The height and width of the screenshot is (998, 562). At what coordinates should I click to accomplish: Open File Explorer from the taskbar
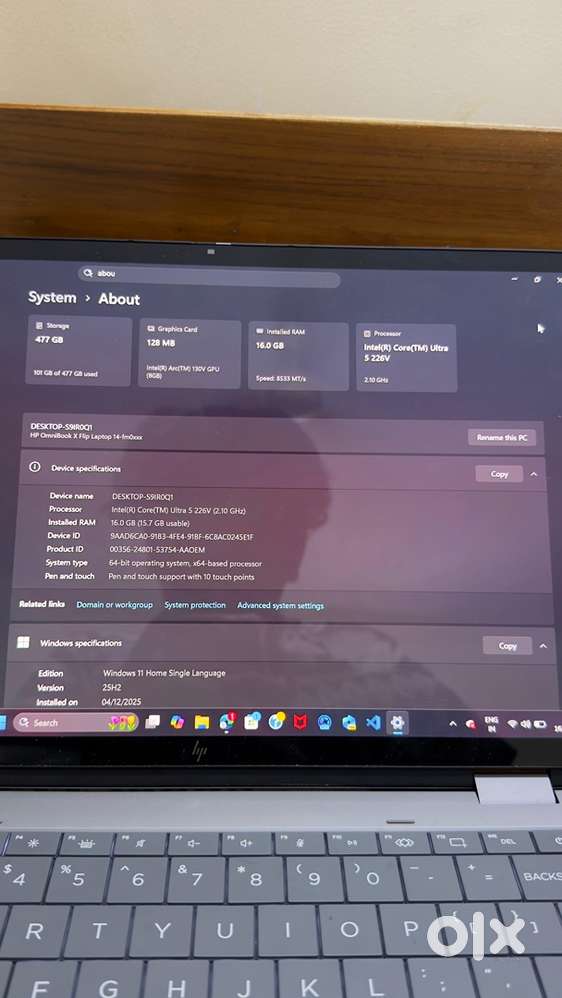pos(202,722)
